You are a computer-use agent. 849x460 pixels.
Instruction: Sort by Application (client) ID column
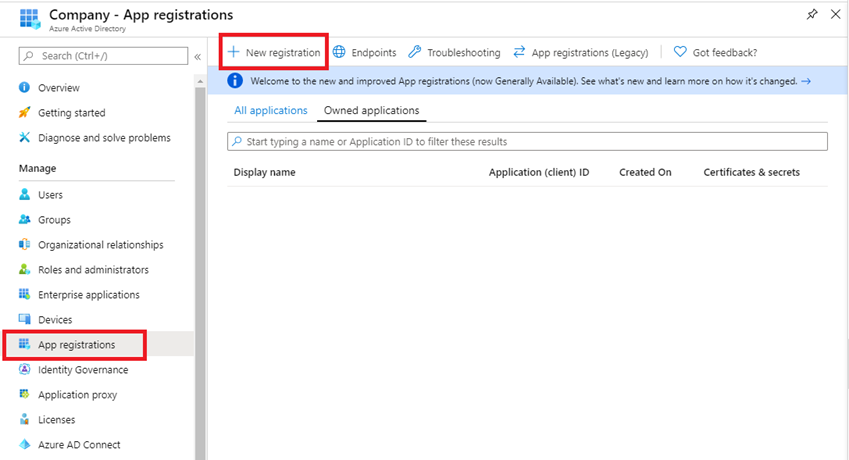tap(539, 172)
